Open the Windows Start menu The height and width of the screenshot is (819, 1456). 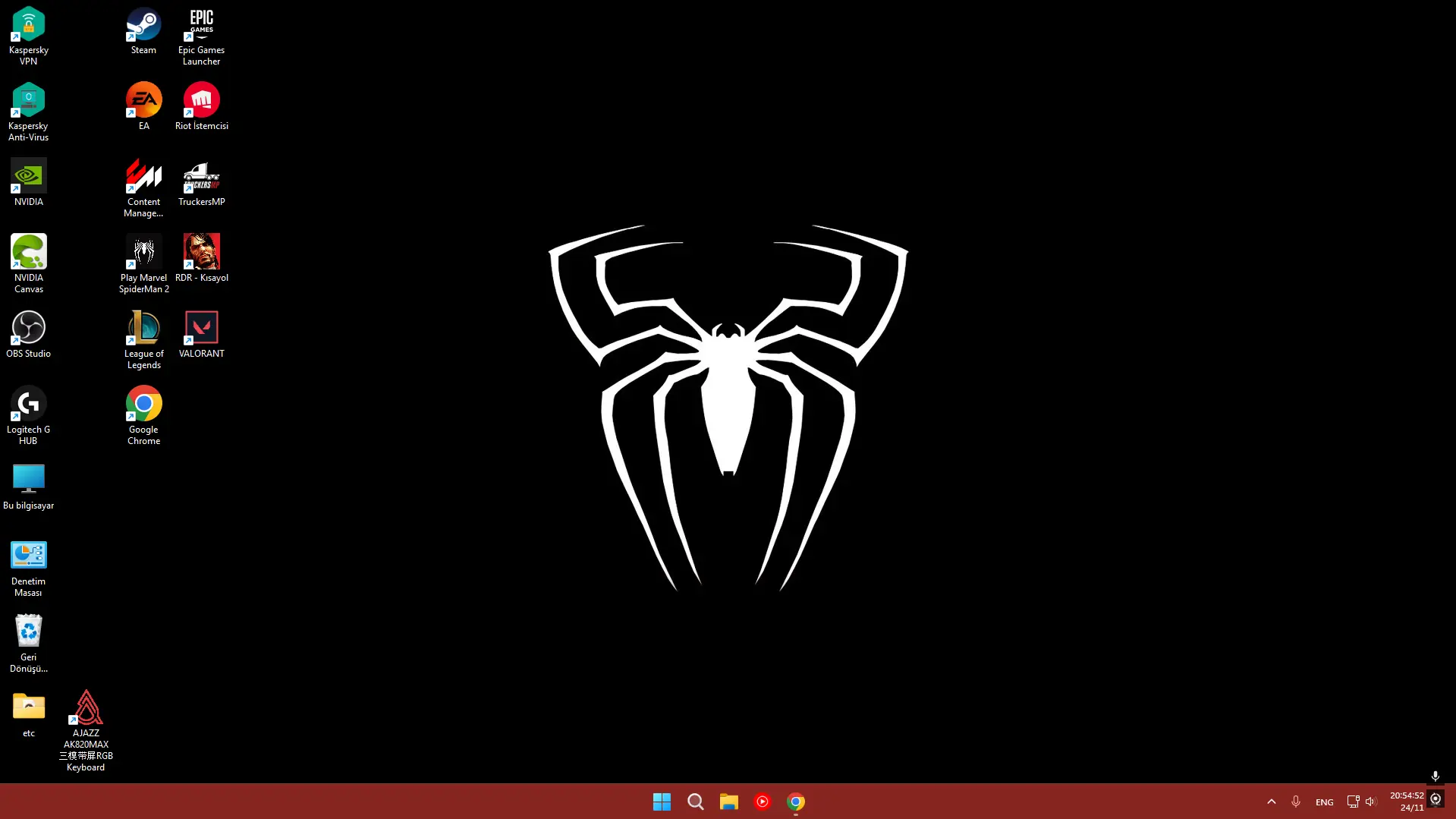[662, 802]
